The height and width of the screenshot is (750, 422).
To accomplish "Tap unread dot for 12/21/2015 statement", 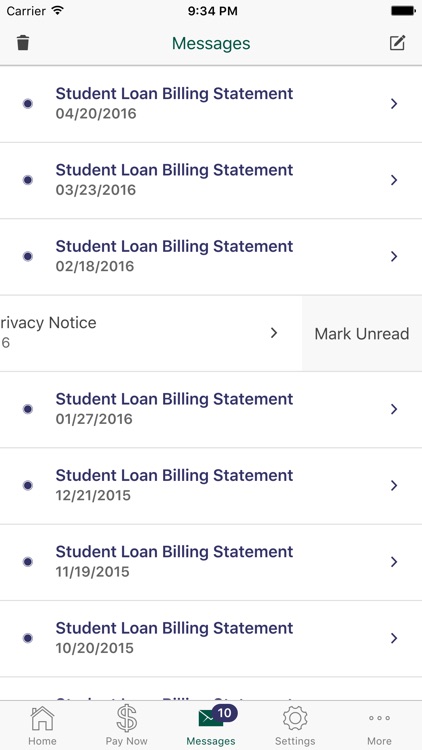I will point(28,485).
